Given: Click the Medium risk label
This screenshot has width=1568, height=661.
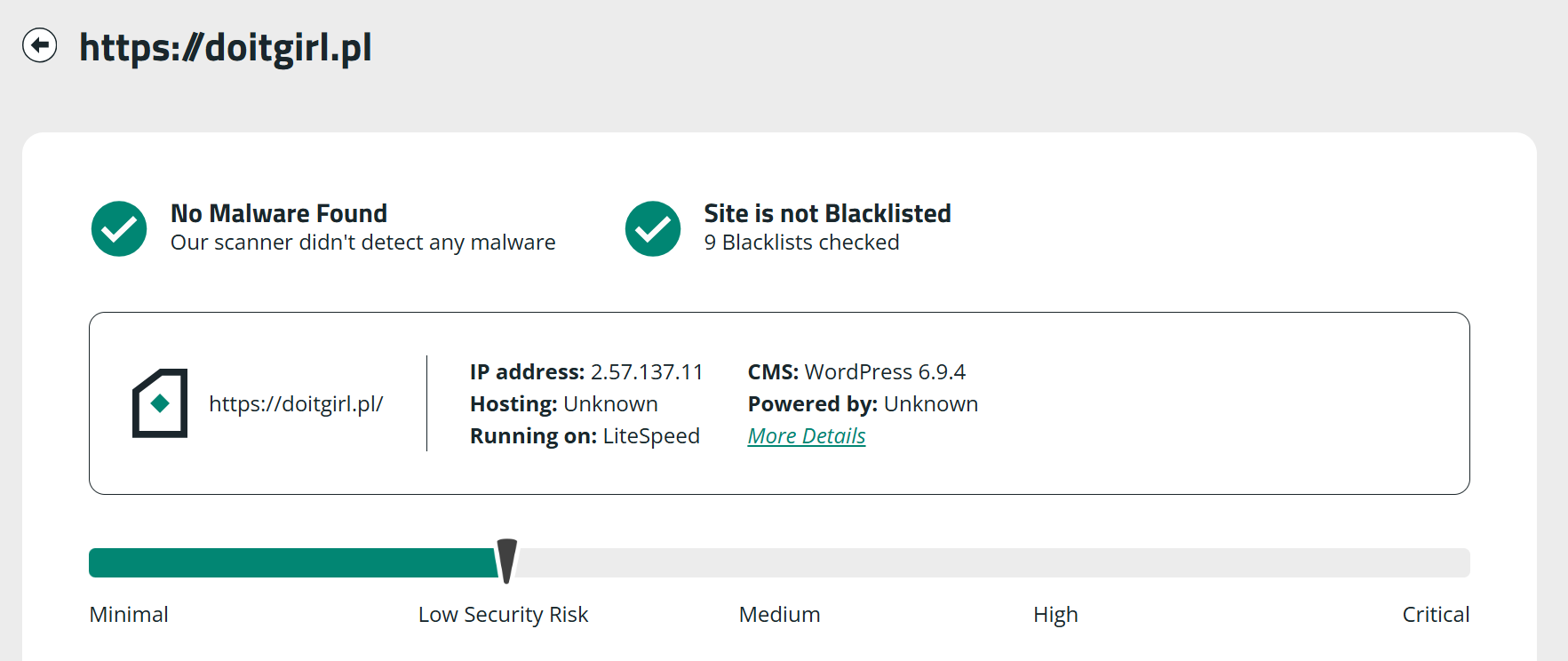Looking at the screenshot, I should [779, 615].
